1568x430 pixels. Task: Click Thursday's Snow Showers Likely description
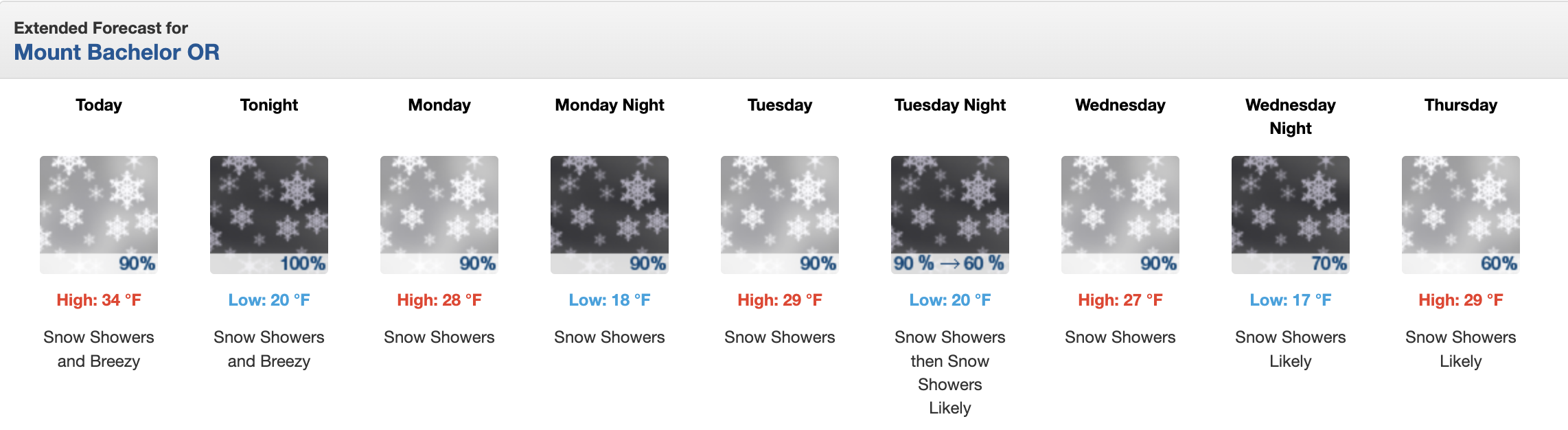coord(1461,349)
